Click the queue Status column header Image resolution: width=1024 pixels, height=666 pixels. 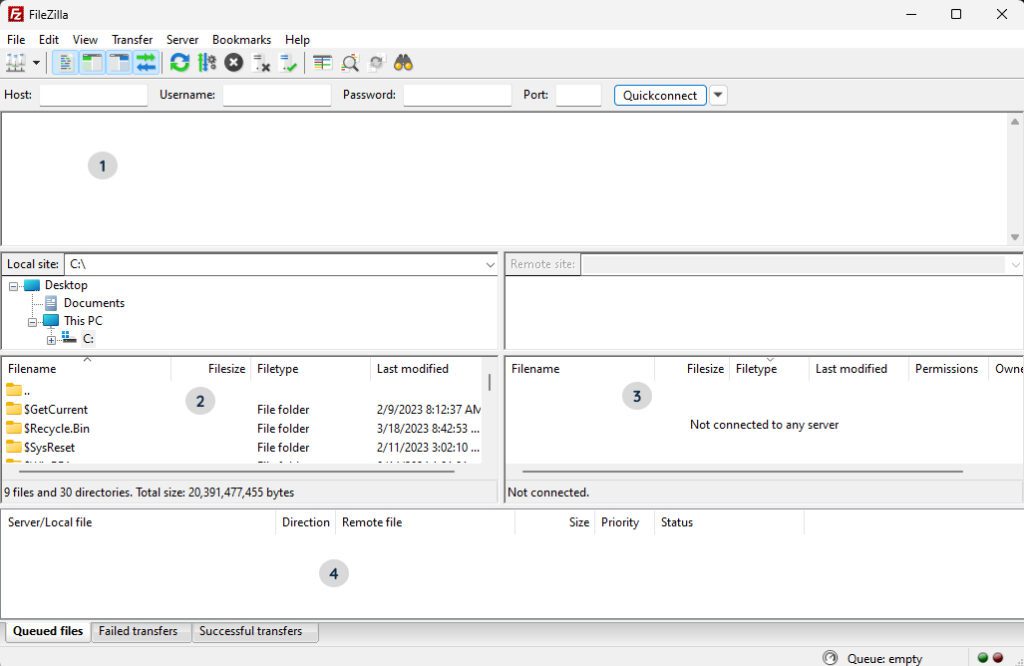point(729,522)
